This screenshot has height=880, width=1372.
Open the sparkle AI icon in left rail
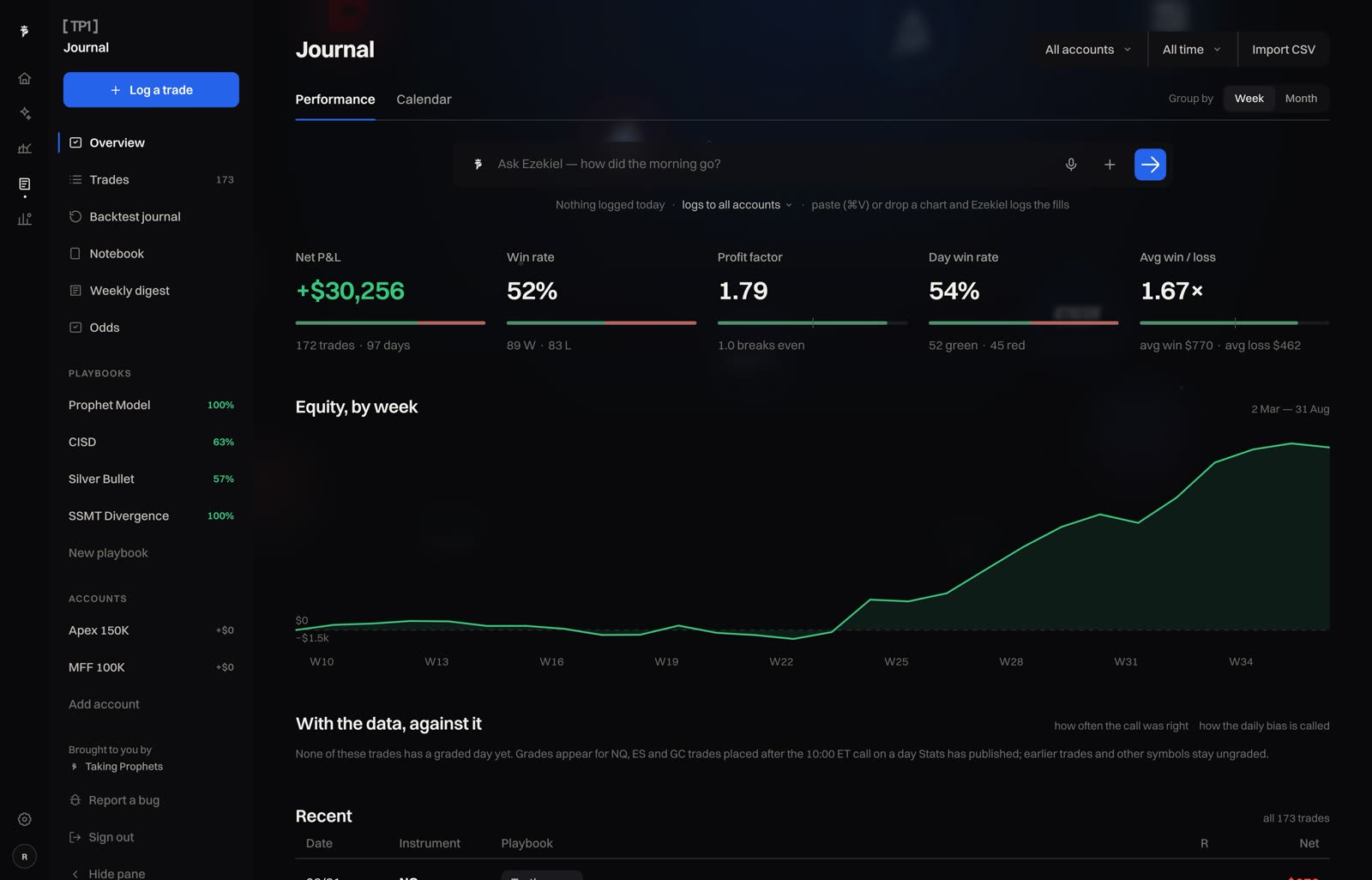25,113
